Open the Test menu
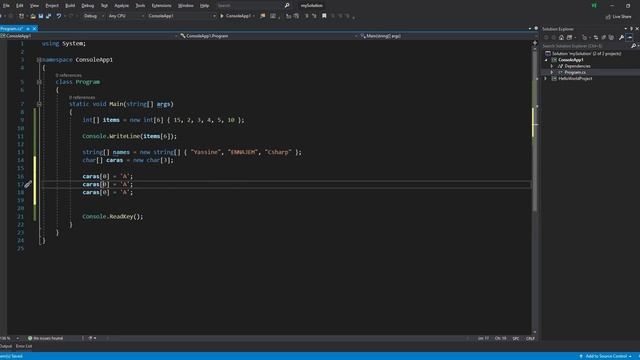Viewport: 640px width, 360px height. click(x=104, y=6)
